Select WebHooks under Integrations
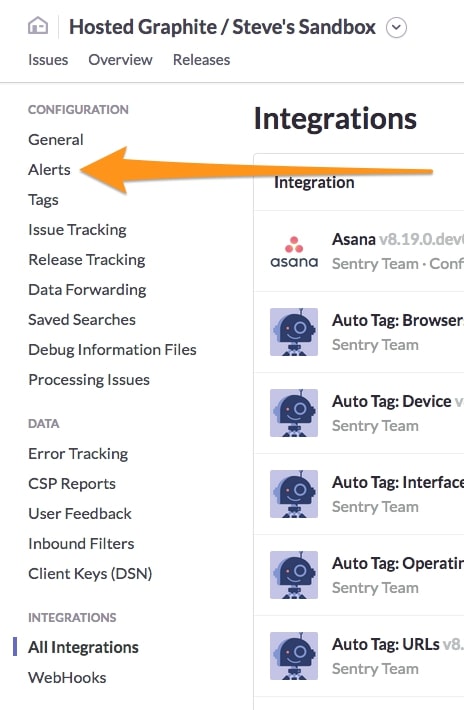Screen dimensions: 464x710 pyautogui.click(x=67, y=678)
